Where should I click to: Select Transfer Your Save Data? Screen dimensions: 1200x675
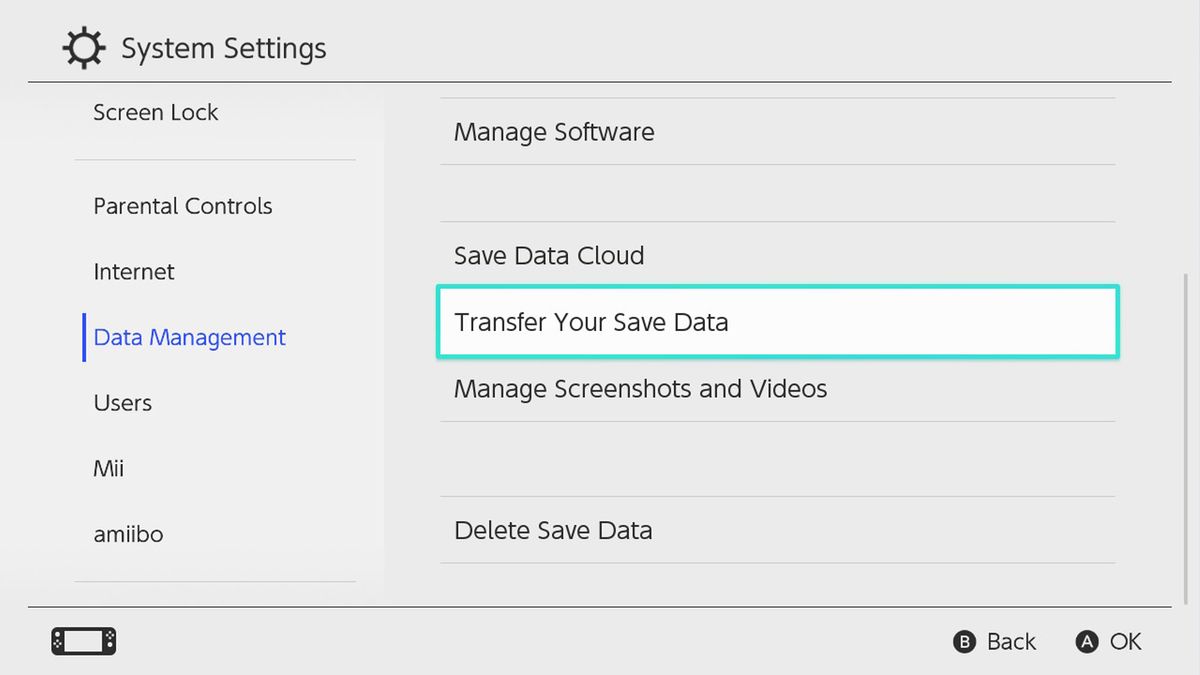[592, 322]
